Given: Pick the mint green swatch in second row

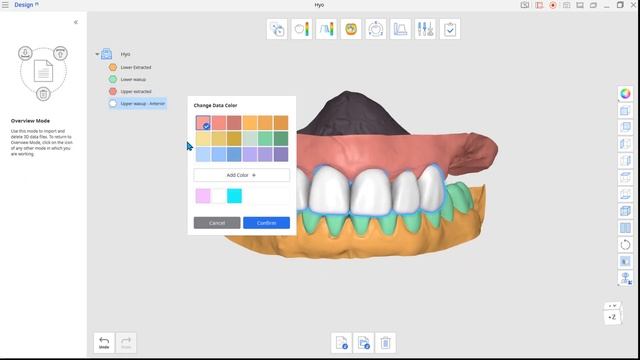Looking at the screenshot, I should click(x=265, y=139).
